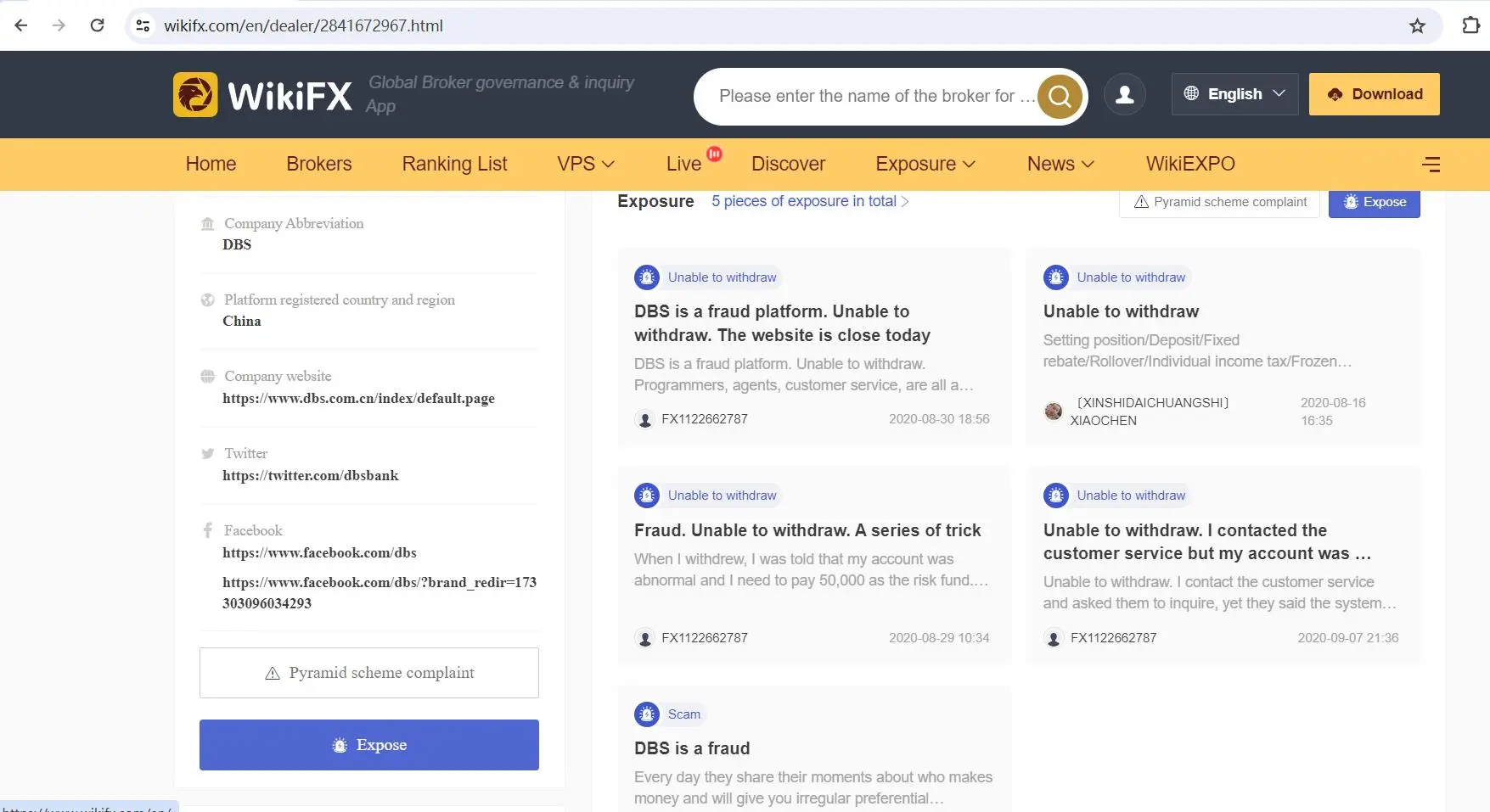1490x812 pixels.
Task: Expand the VPS menu
Action: [586, 164]
